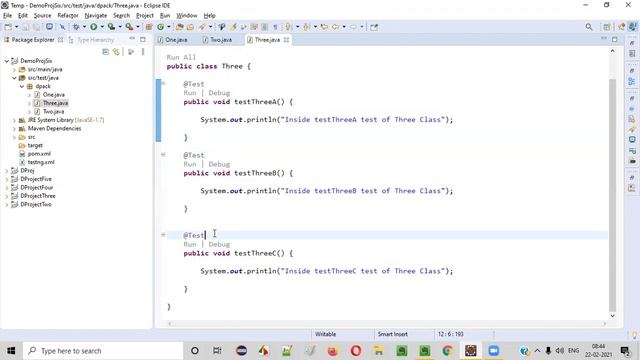Collapse the DemoProjSix project node

[x=7, y=61]
